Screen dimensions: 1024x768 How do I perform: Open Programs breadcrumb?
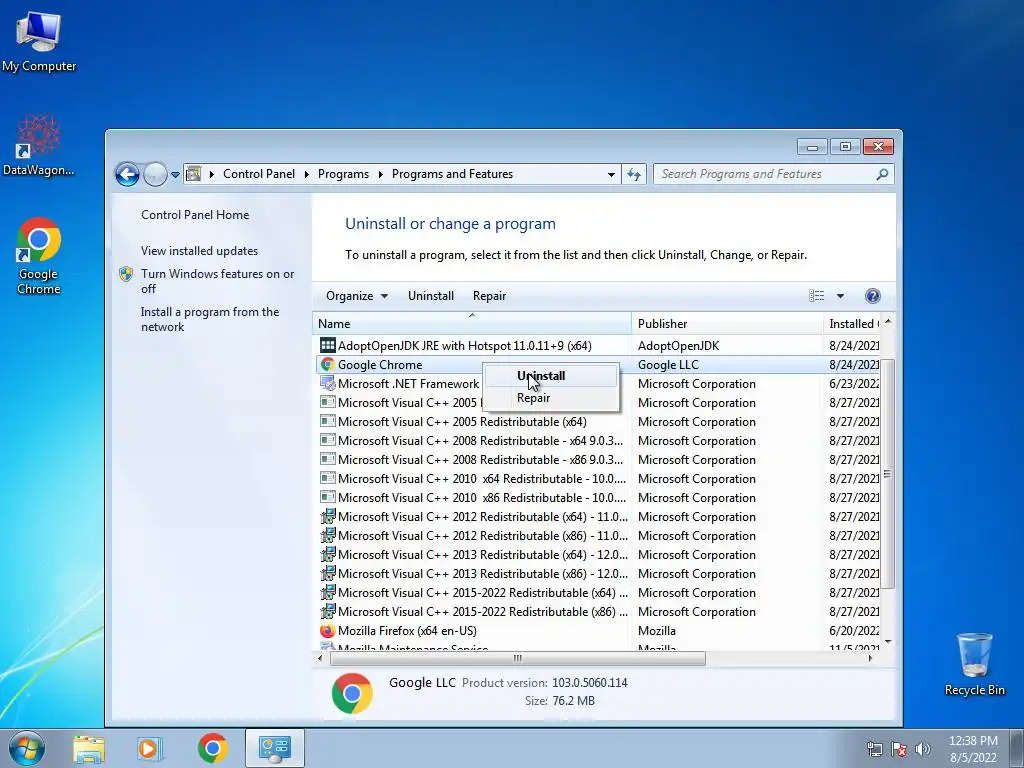(x=343, y=174)
